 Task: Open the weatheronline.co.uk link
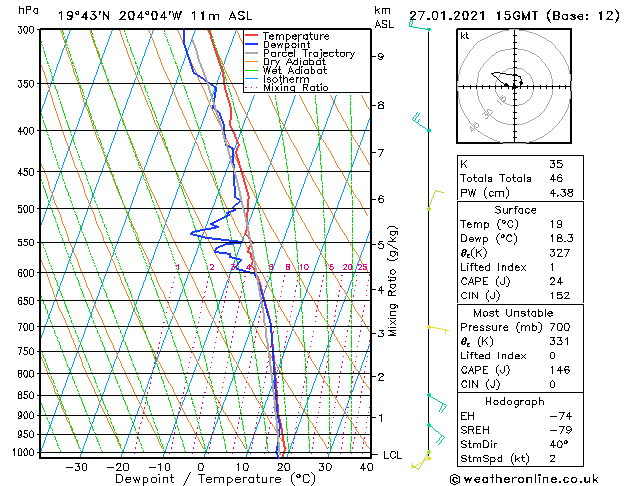click(524, 479)
